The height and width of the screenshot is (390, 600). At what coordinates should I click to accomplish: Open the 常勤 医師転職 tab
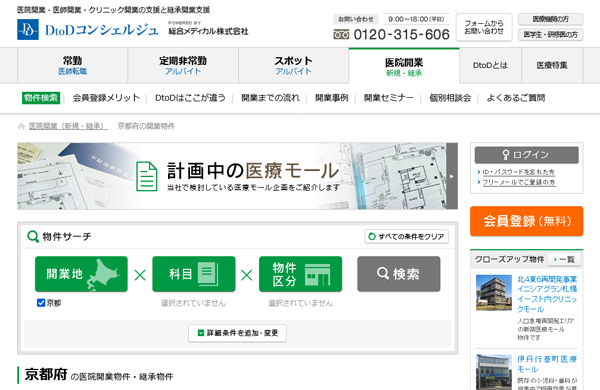72,65
